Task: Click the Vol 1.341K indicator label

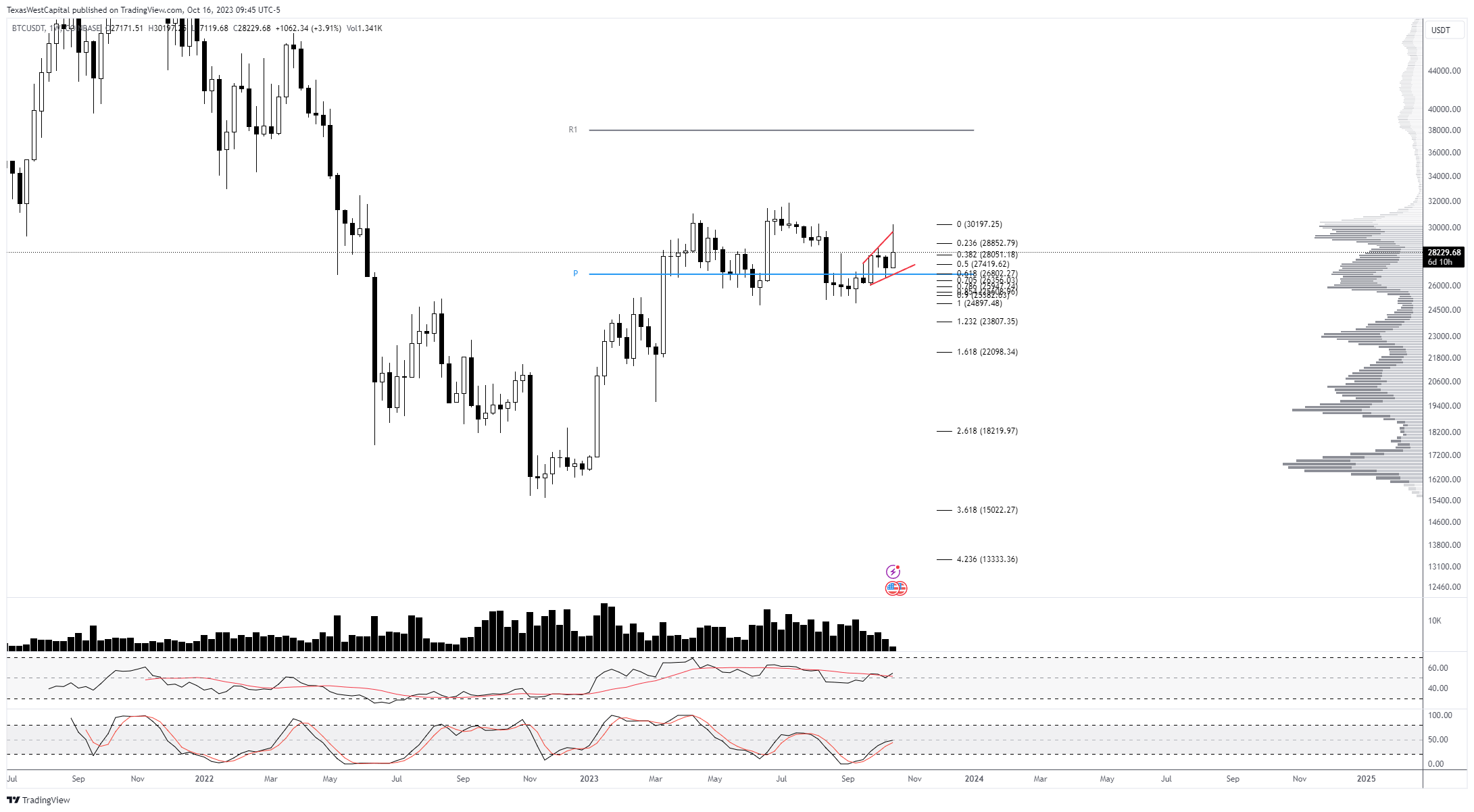Action: (364, 28)
